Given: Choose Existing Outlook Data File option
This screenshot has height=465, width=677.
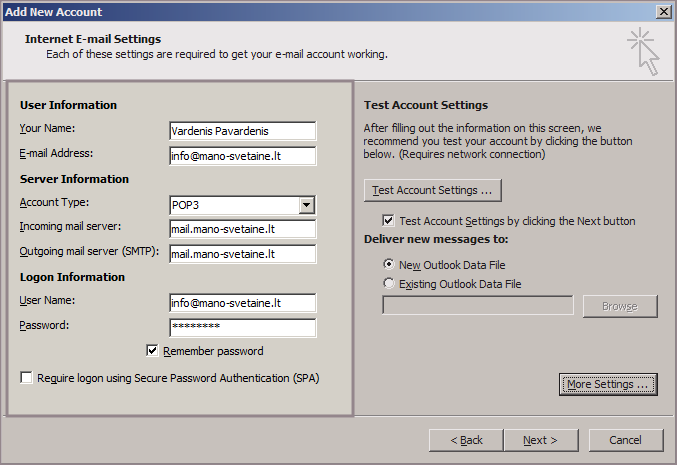Looking at the screenshot, I should (389, 284).
